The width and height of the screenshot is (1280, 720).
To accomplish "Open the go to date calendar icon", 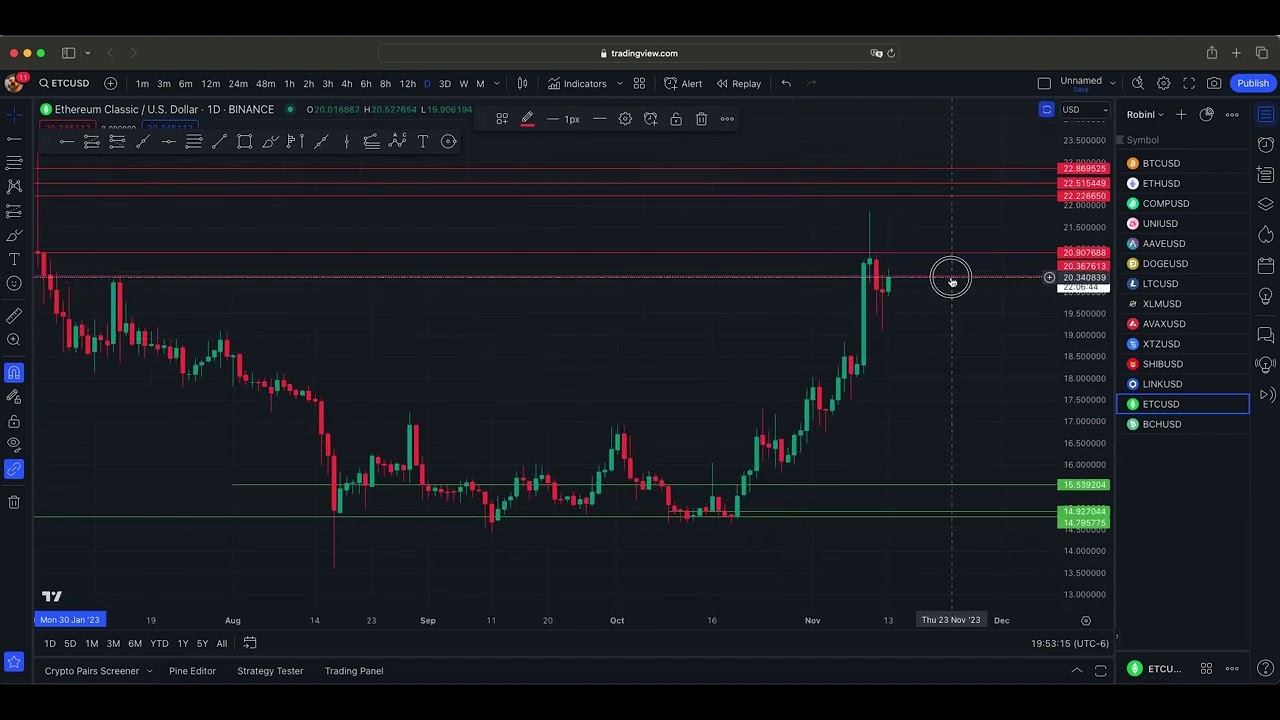I will tap(250, 643).
